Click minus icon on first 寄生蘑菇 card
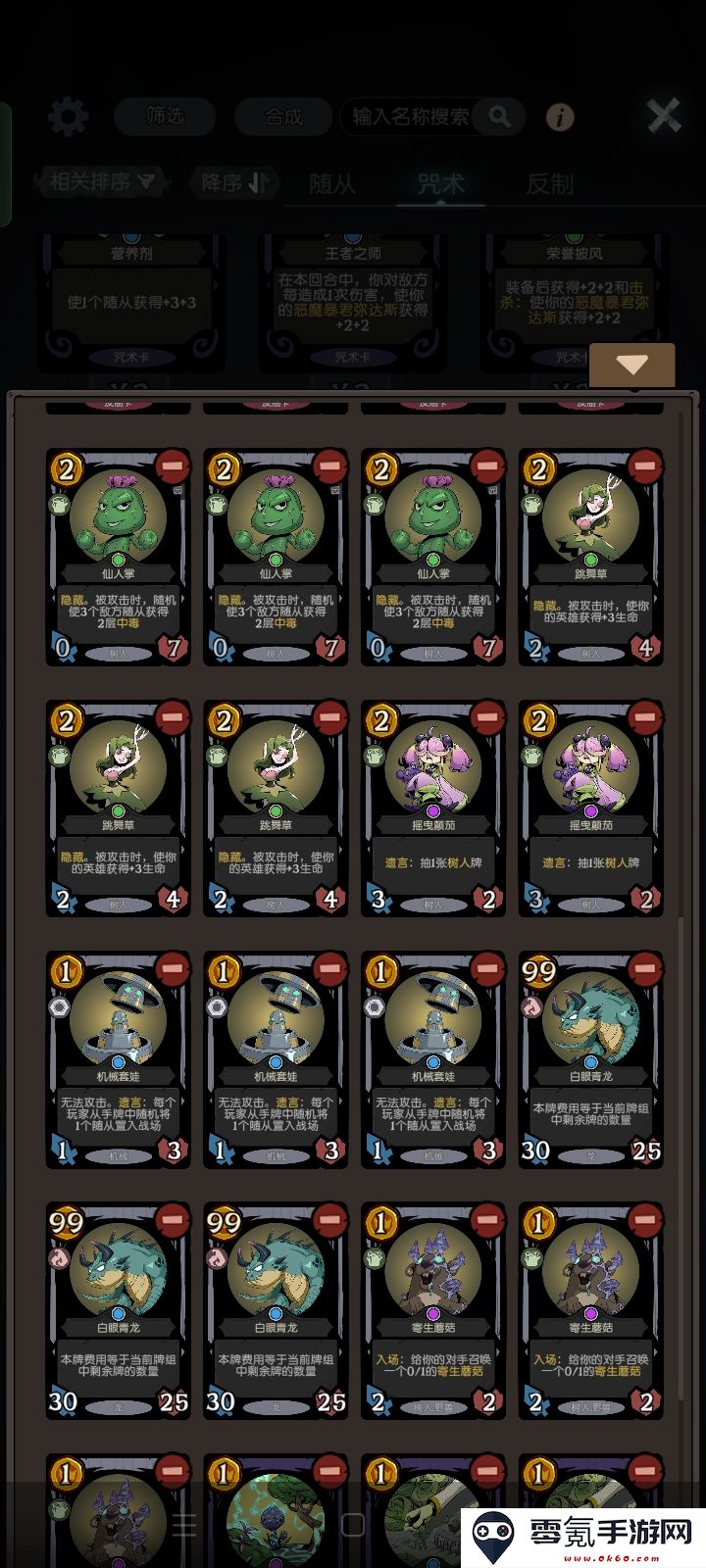This screenshot has width=706, height=1568. click(x=487, y=1218)
